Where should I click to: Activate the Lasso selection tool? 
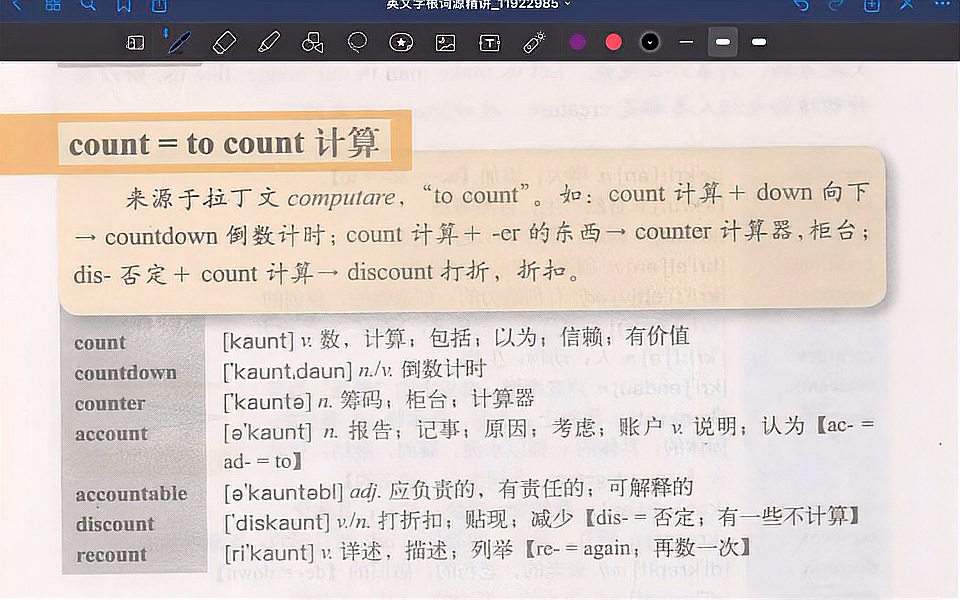pyautogui.click(x=357, y=42)
